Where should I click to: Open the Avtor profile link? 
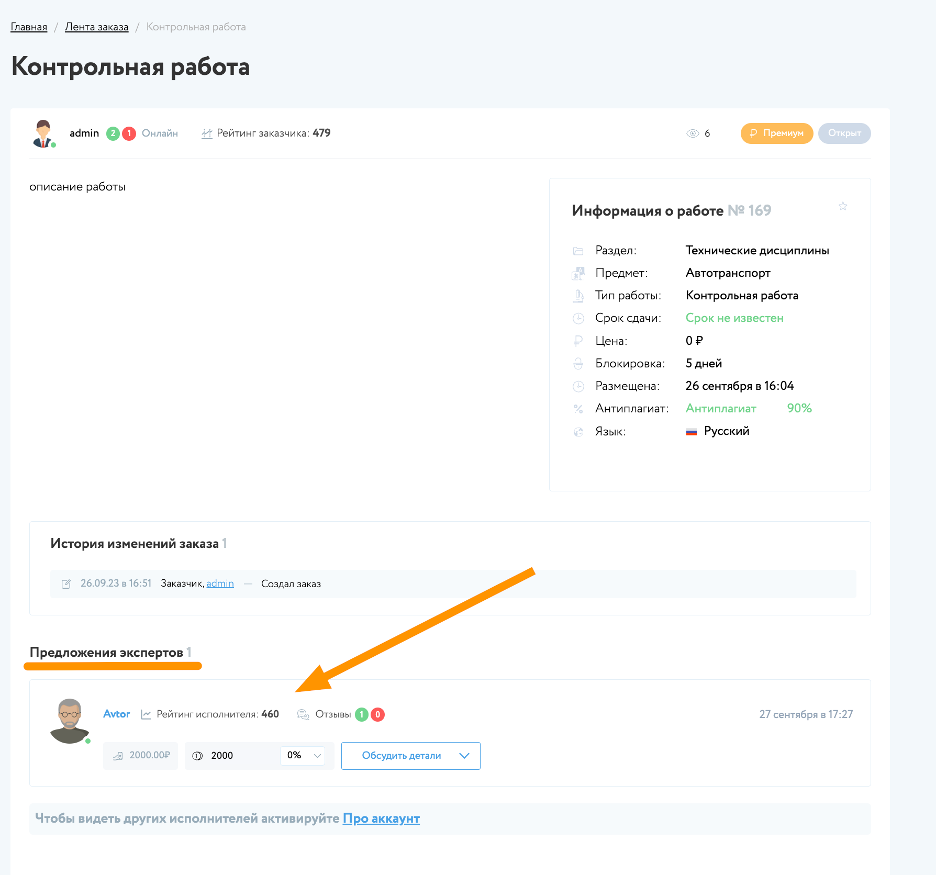117,714
